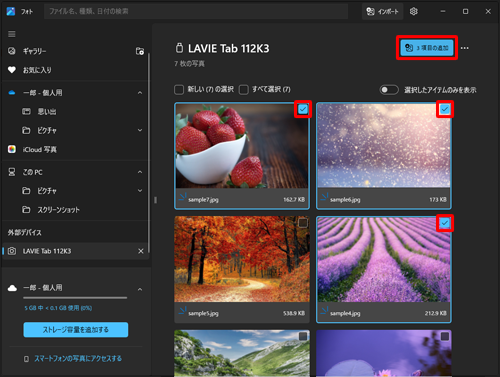
Task: Maximize the Photos window
Action: pyautogui.click(x=465, y=11)
